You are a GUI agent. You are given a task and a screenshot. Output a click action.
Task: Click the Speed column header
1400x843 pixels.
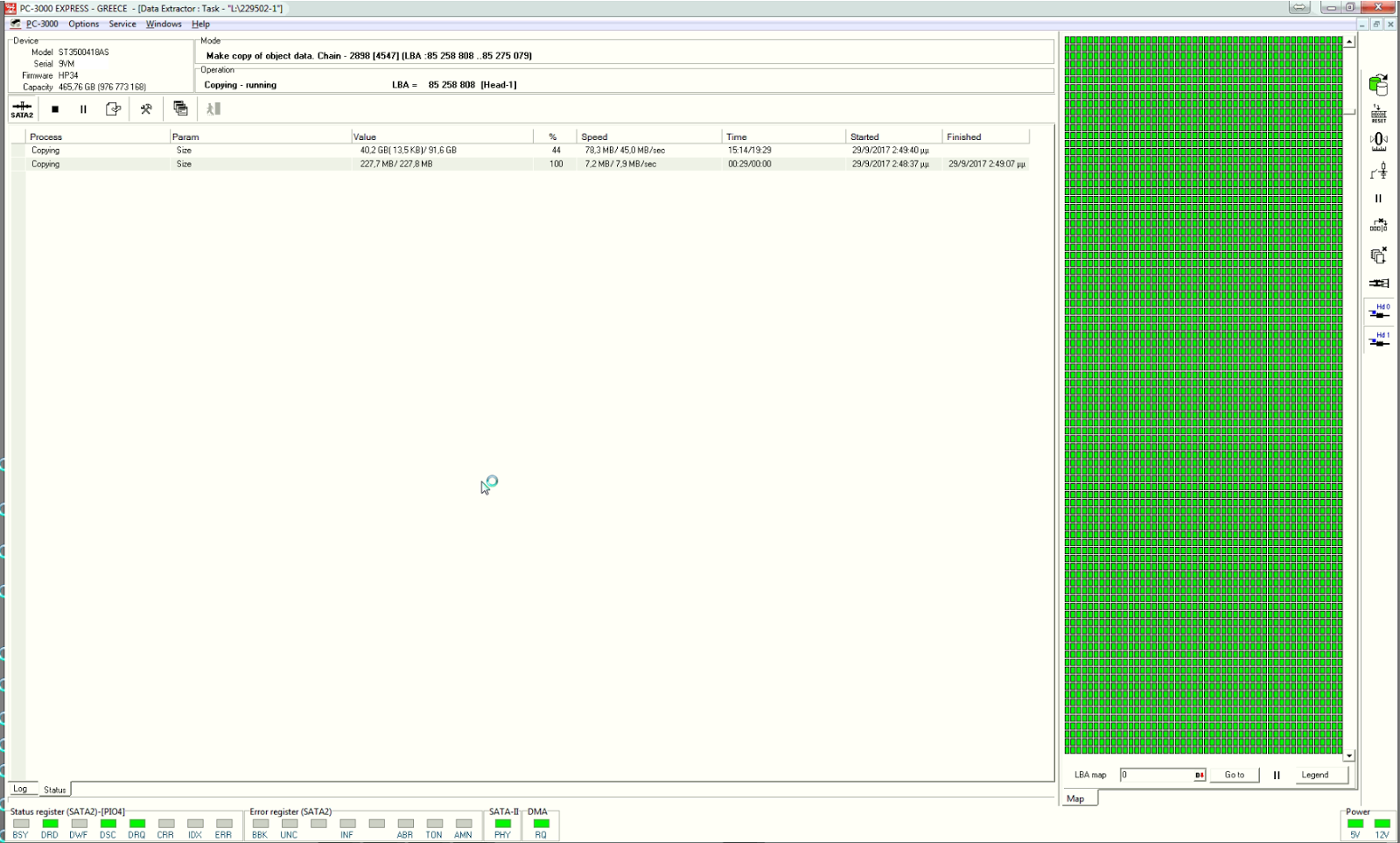649,137
